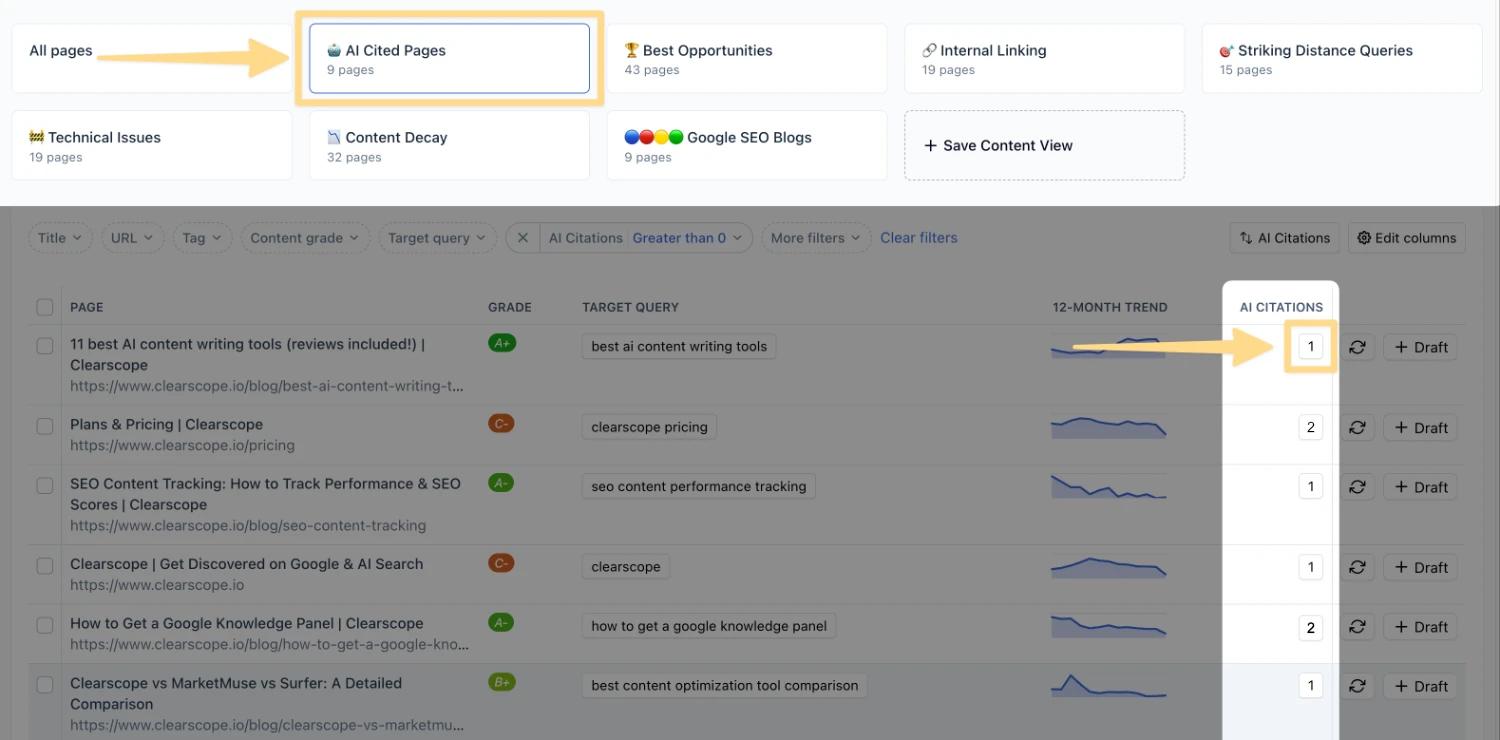Click refresh icon for SEO Content Tracking row
Image resolution: width=1500 pixels, height=740 pixels.
coord(1357,487)
